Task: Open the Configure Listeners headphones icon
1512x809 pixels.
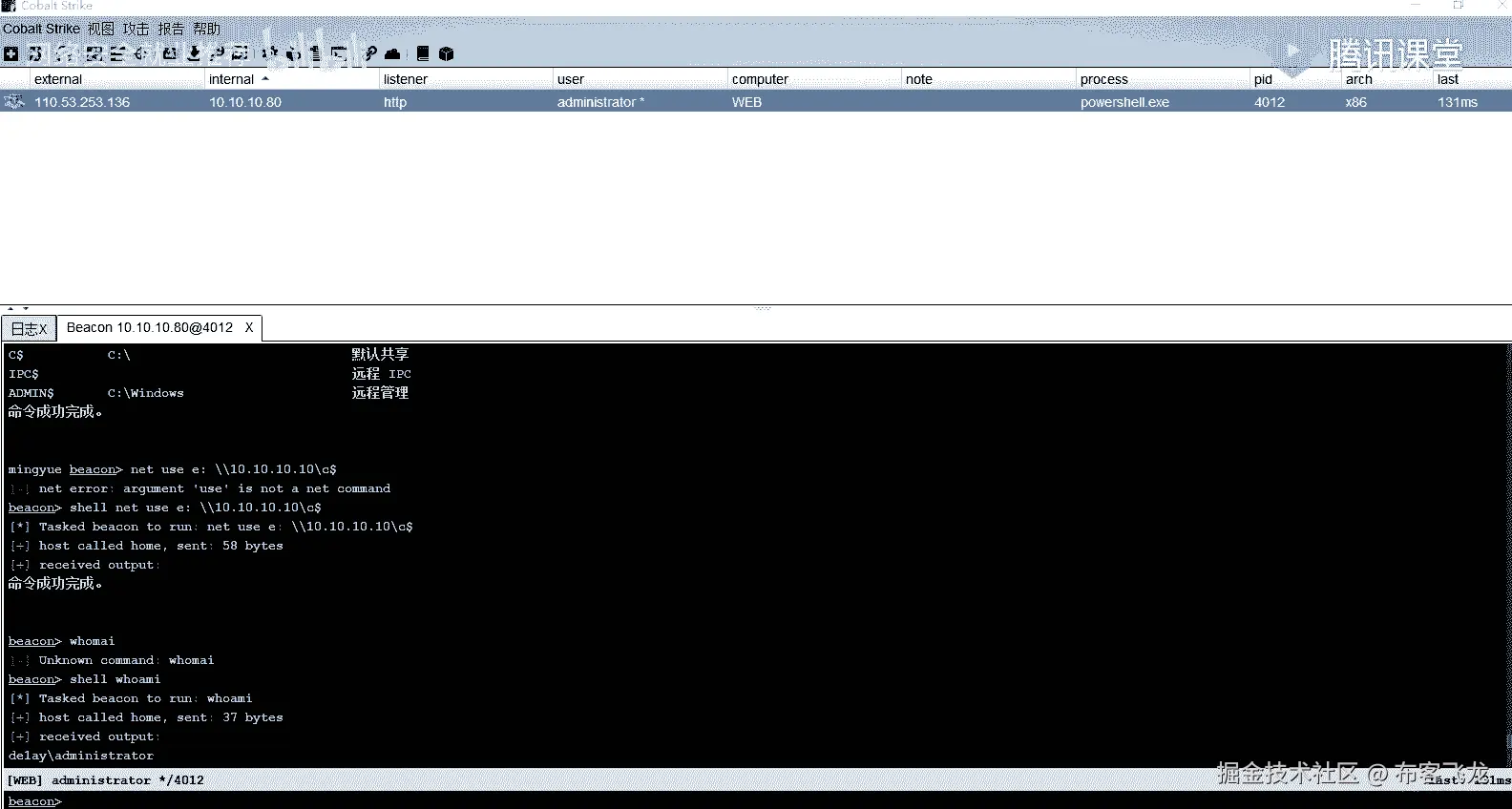Action: point(65,53)
